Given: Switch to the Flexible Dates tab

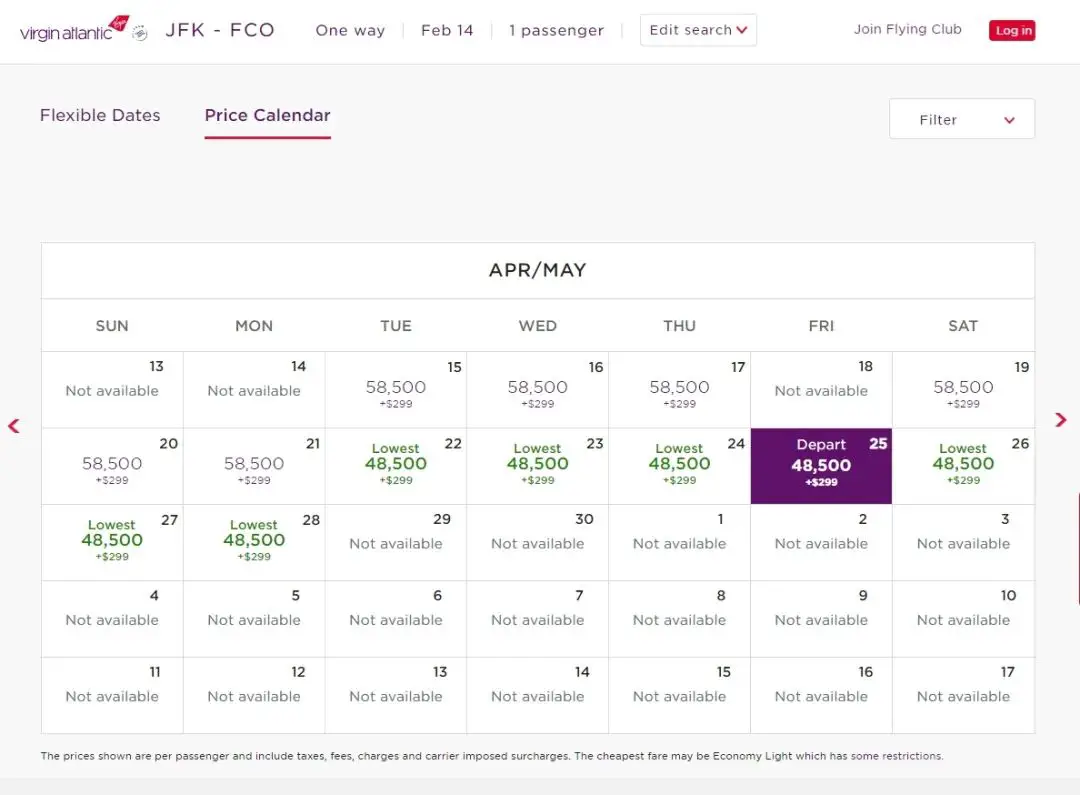Looking at the screenshot, I should [100, 115].
